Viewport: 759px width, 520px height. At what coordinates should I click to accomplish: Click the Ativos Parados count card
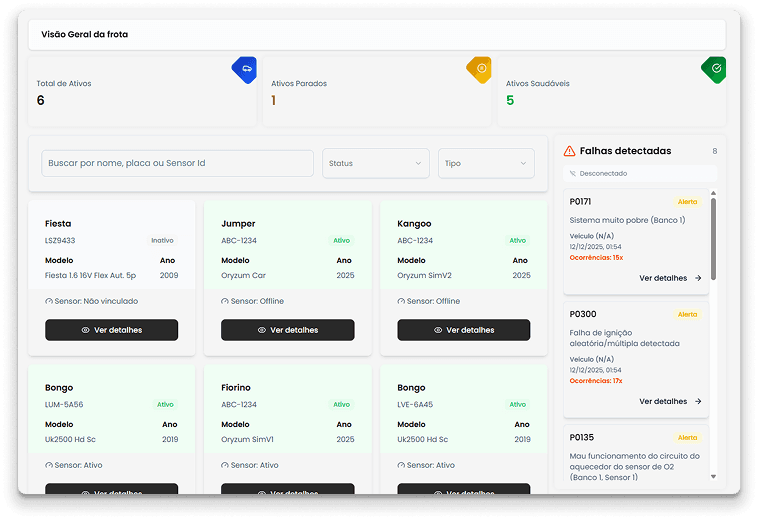377,92
